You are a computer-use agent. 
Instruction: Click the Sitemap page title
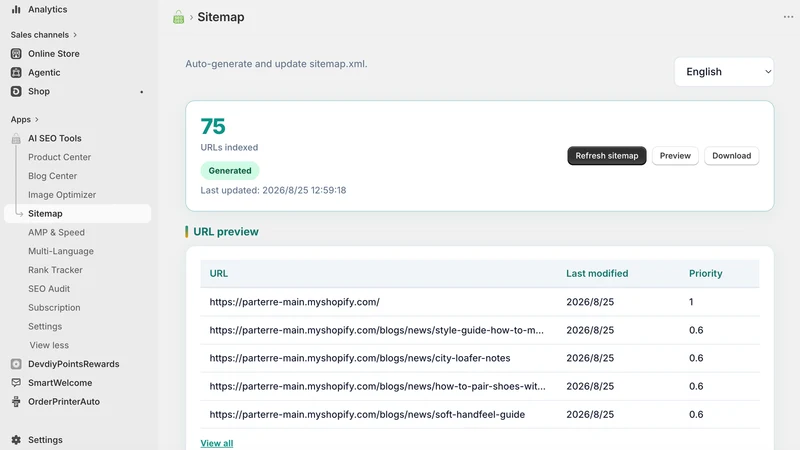[x=221, y=17]
